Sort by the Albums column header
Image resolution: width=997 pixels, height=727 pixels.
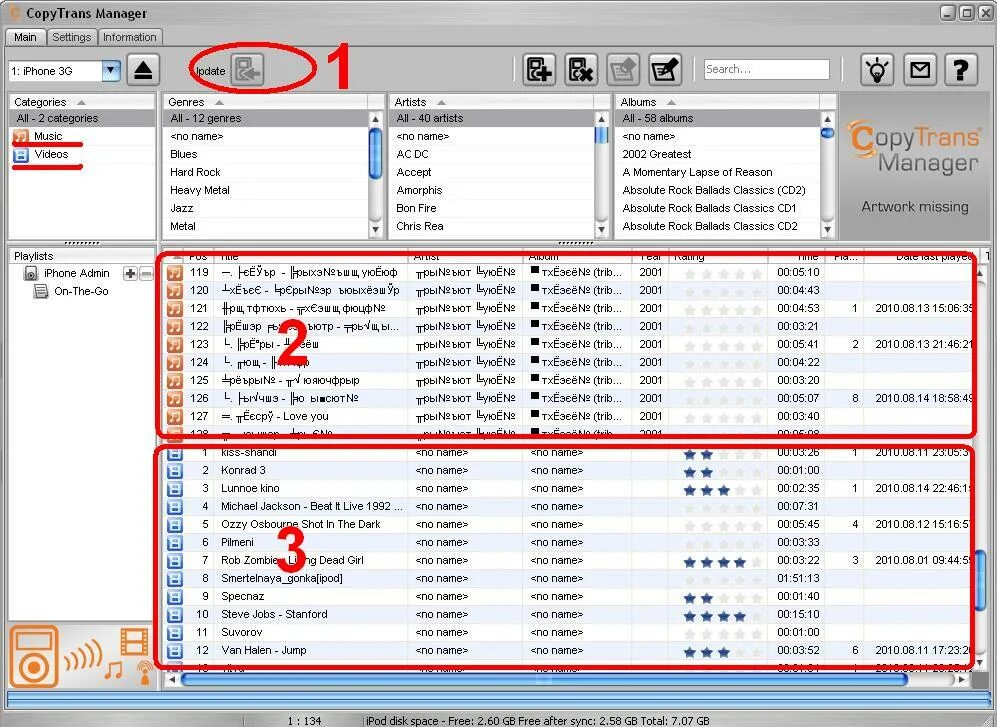[x=717, y=102]
